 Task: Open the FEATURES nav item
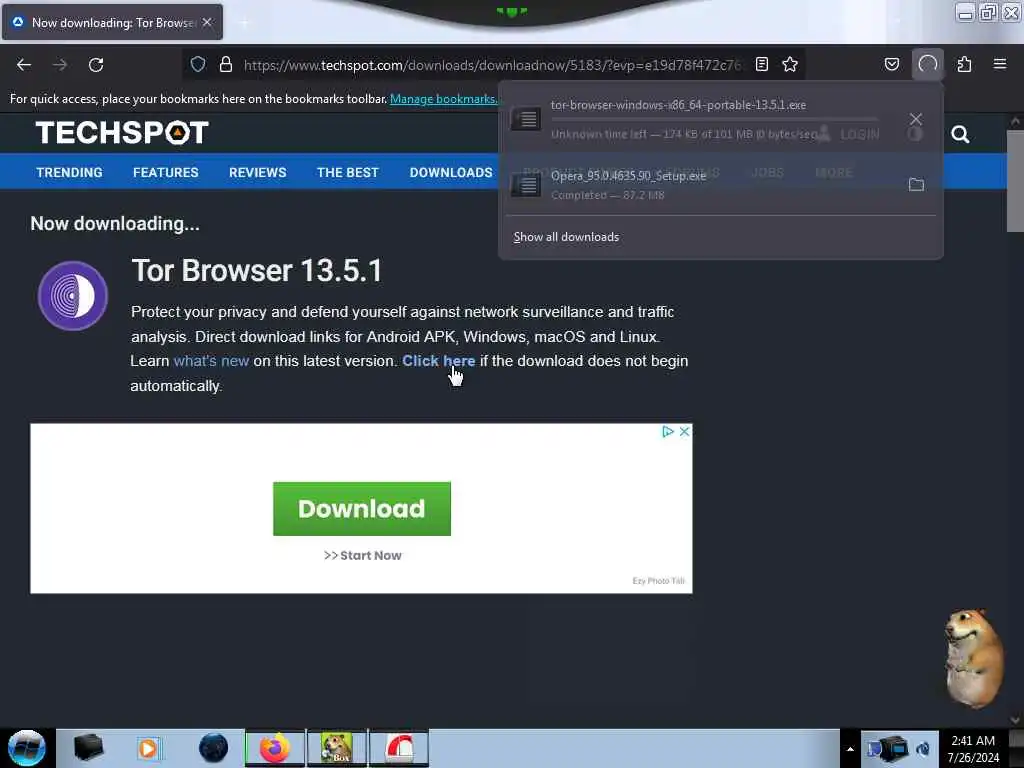(166, 172)
